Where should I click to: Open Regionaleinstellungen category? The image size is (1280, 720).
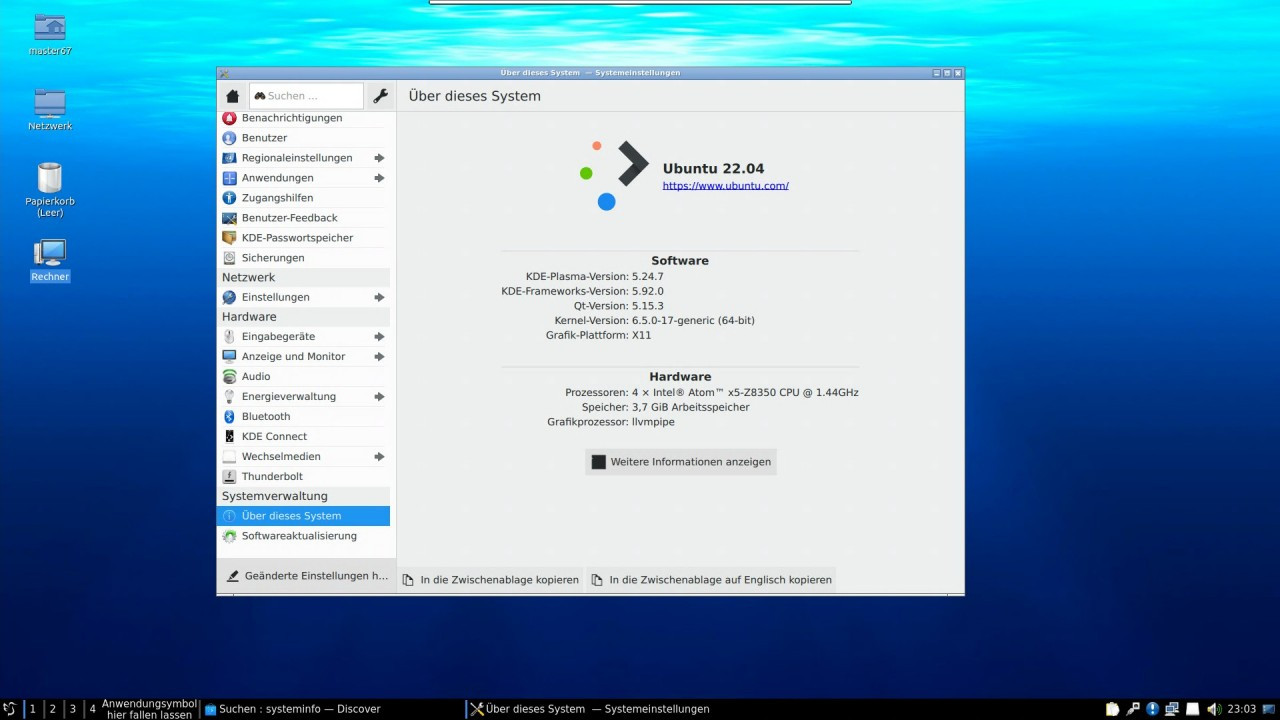point(303,158)
